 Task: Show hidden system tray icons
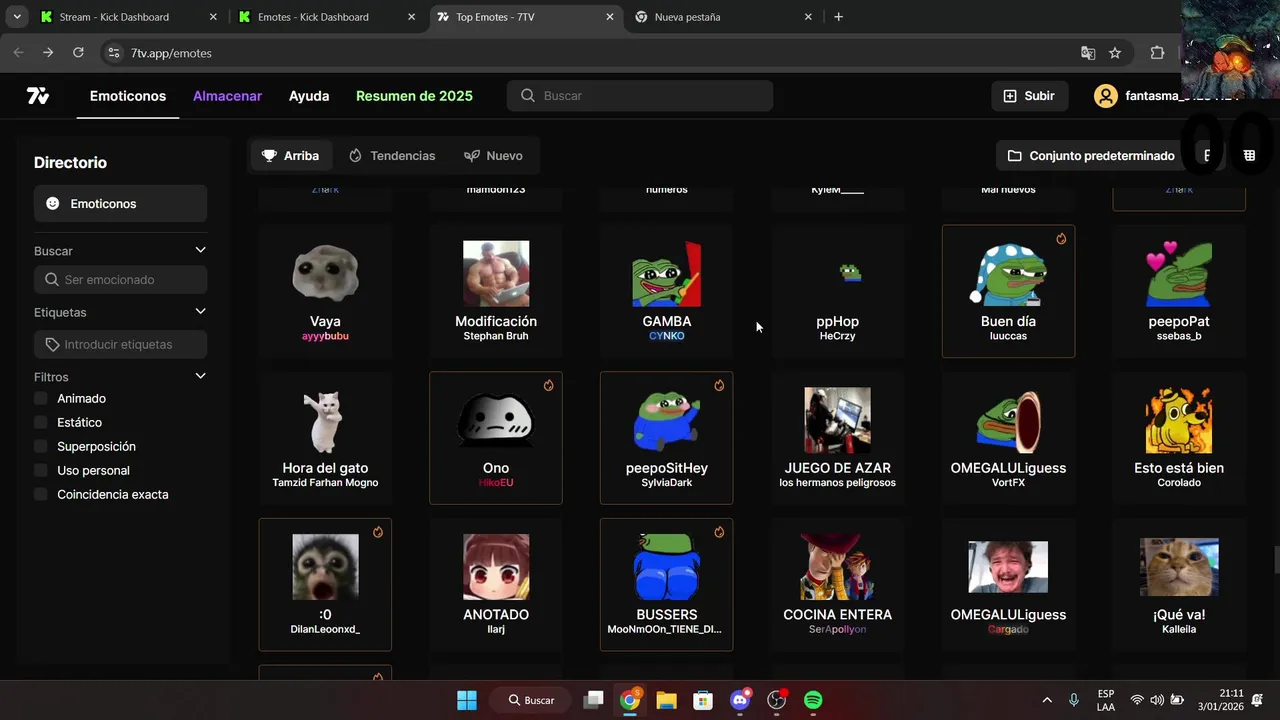coord(1047,700)
